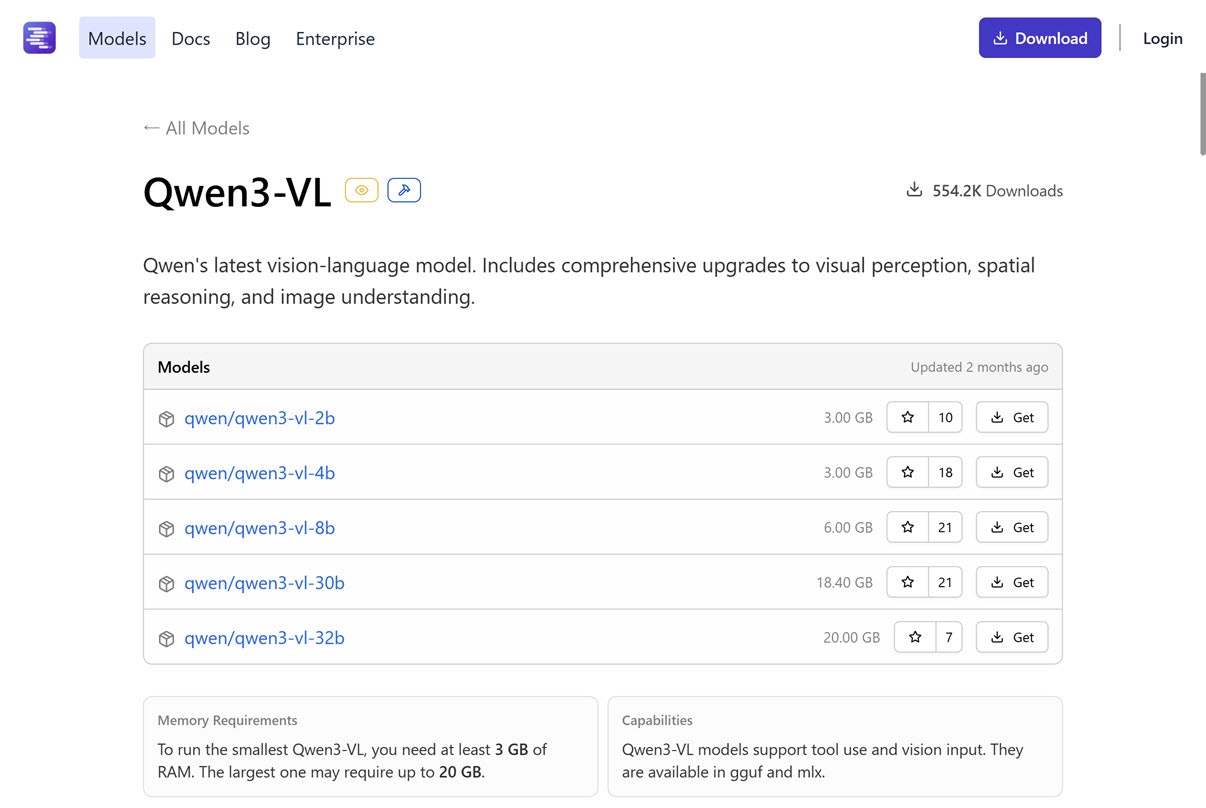Click the LM Studio logo icon

click(x=39, y=38)
